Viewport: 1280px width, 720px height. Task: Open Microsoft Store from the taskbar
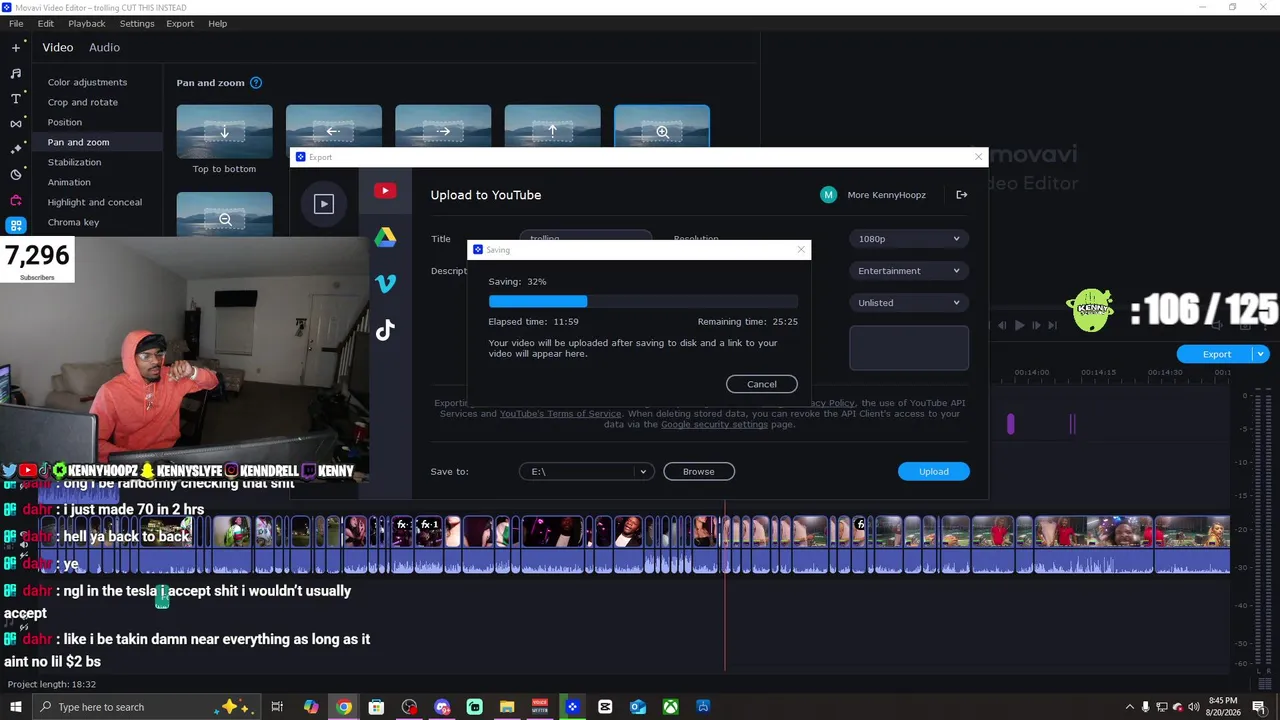(x=376, y=707)
